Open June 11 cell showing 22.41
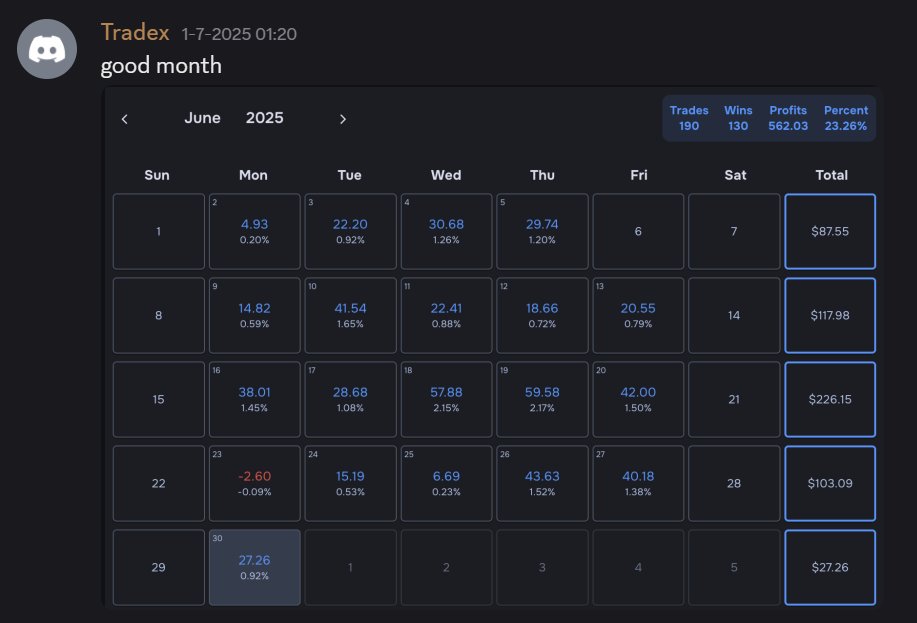 pos(446,315)
